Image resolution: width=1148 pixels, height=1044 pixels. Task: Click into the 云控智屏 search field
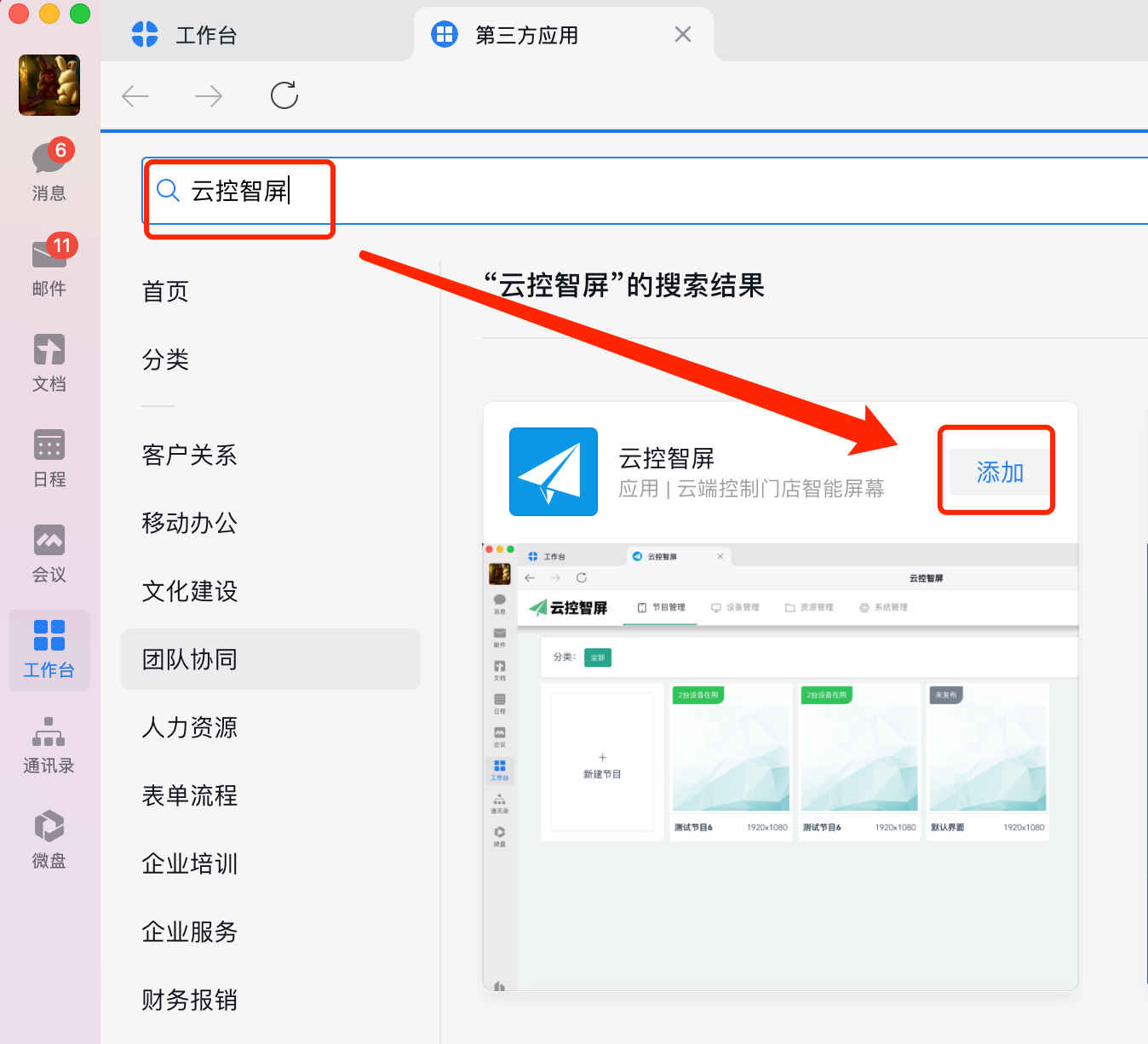645,191
